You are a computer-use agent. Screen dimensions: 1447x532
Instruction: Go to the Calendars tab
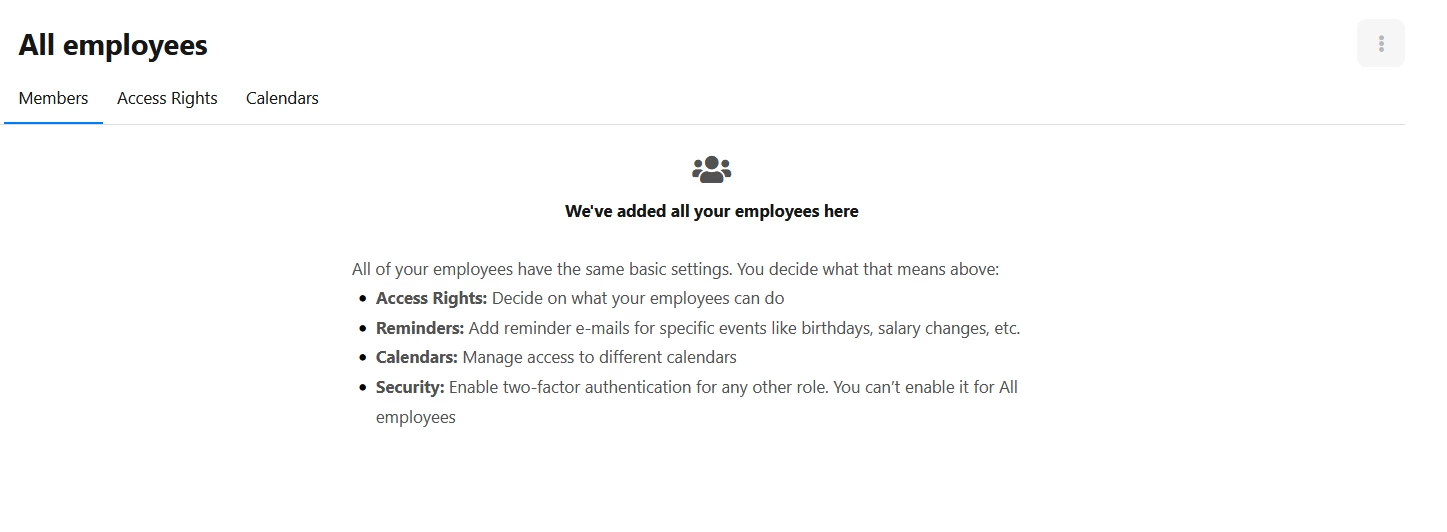(x=282, y=98)
